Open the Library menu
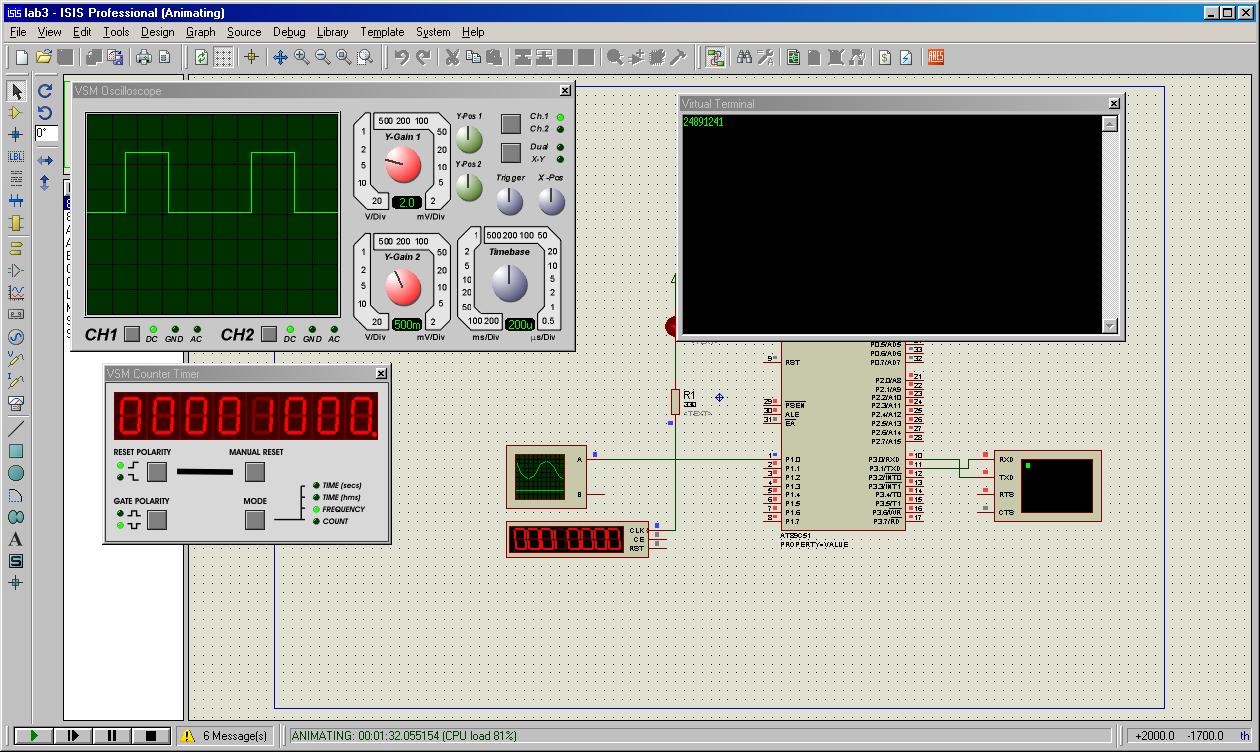Viewport: 1260px width, 752px height. (x=333, y=32)
